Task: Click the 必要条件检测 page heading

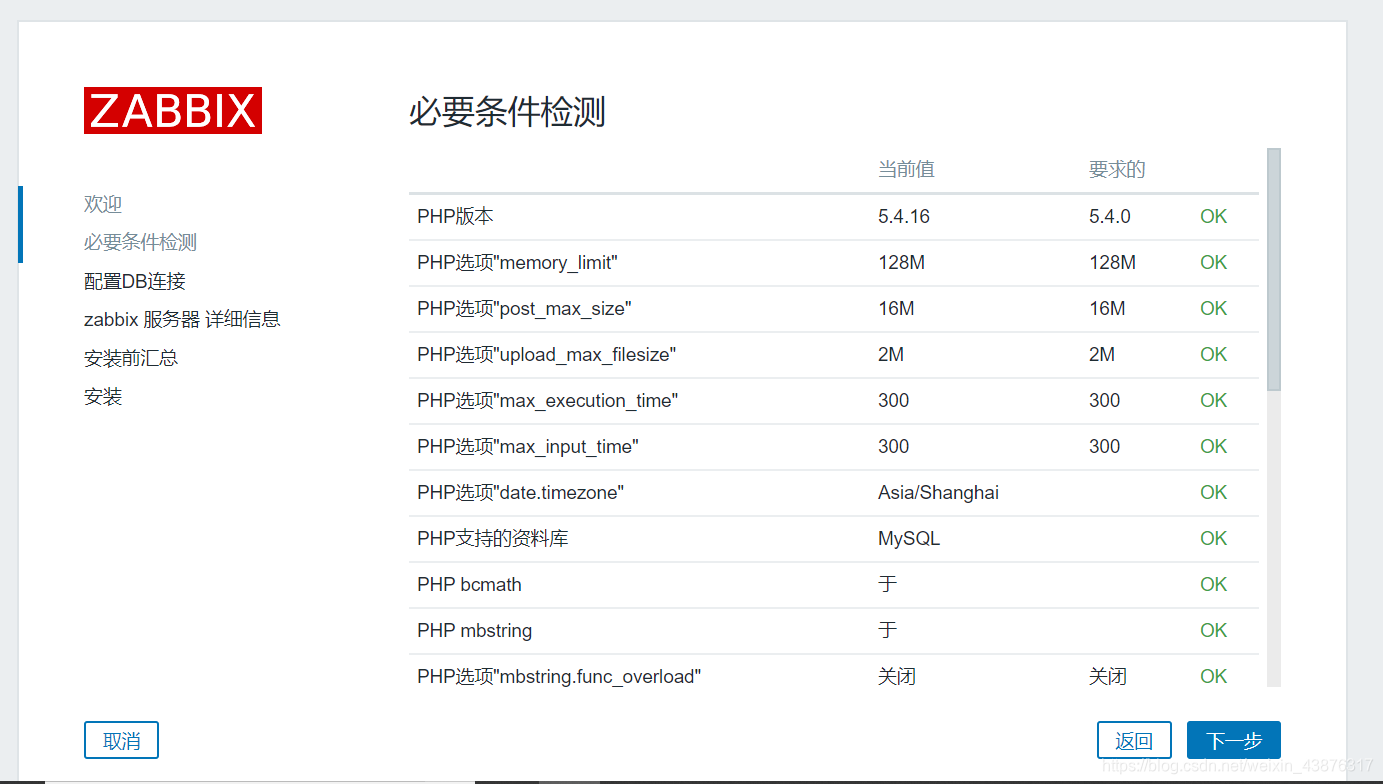Action: point(508,112)
